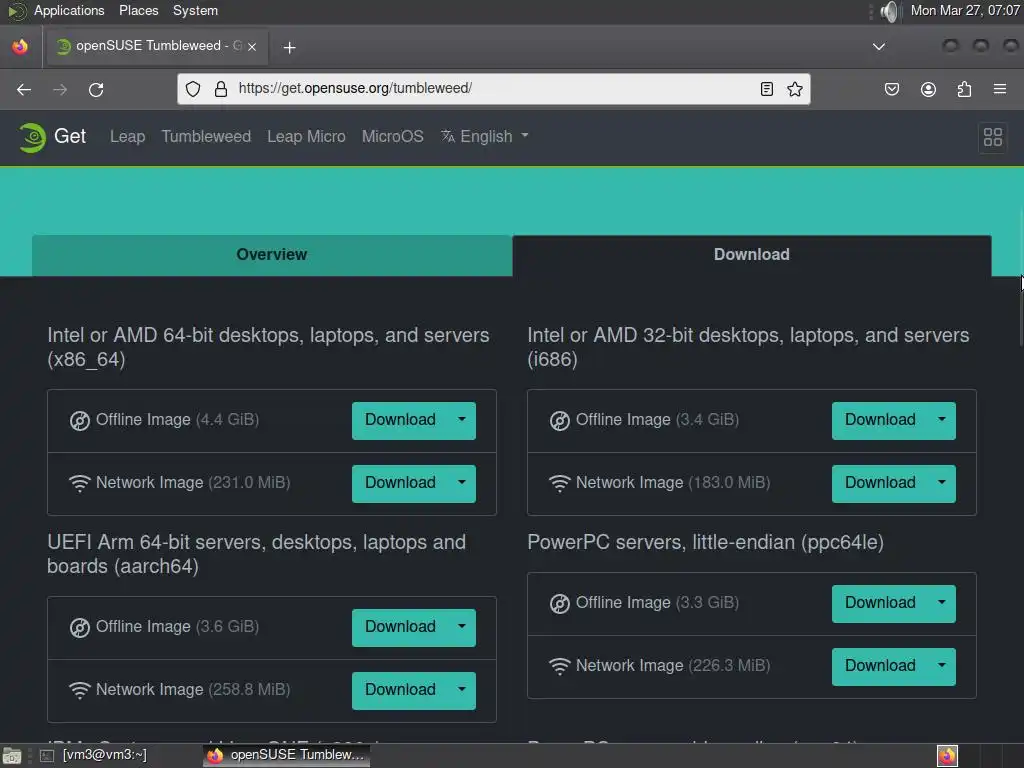The width and height of the screenshot is (1024, 768).
Task: Click the Firefox icon in bottom-right tray
Action: pyautogui.click(x=947, y=756)
